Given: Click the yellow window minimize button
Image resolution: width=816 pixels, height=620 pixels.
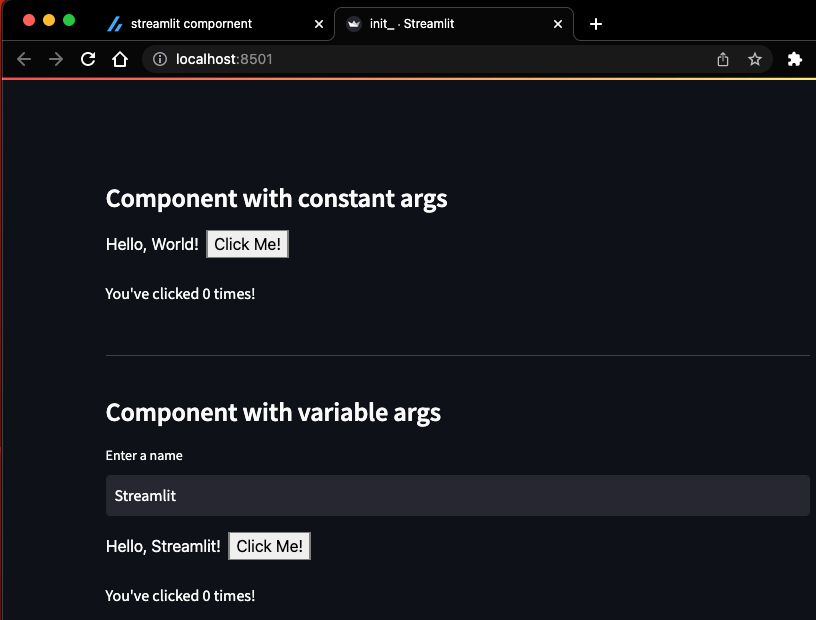Looking at the screenshot, I should click(x=49, y=20).
